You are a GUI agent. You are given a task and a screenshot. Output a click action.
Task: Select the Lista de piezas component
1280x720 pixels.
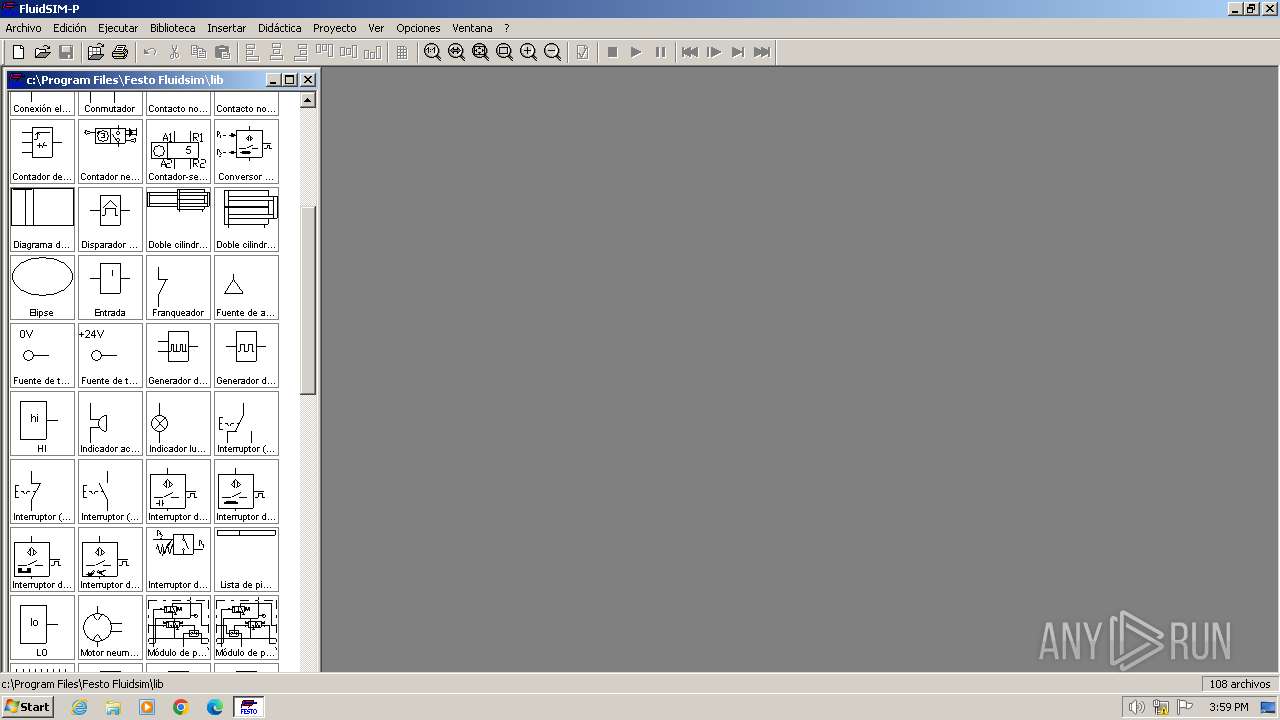(x=246, y=559)
